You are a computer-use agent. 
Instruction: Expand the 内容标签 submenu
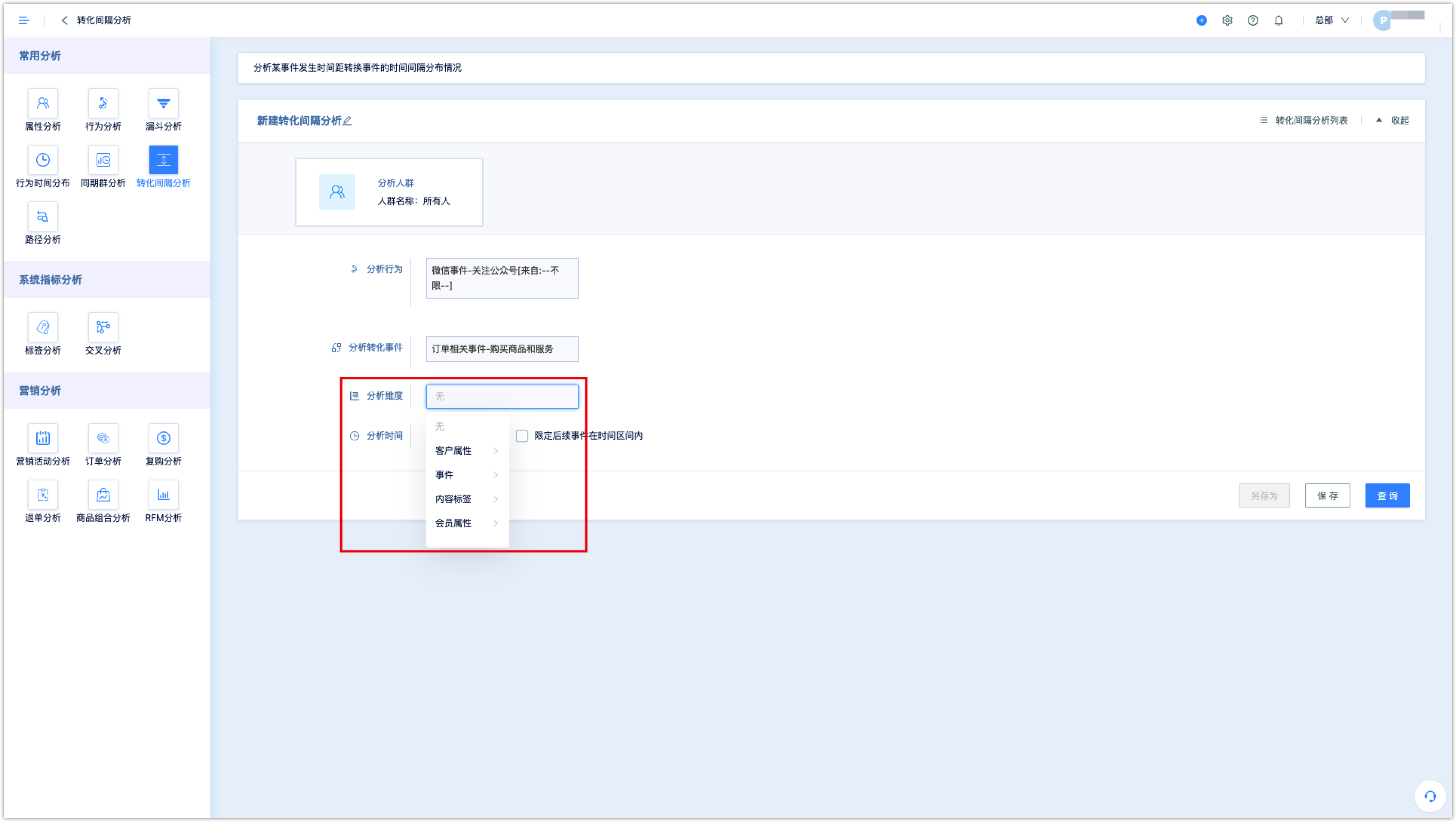tap(467, 499)
